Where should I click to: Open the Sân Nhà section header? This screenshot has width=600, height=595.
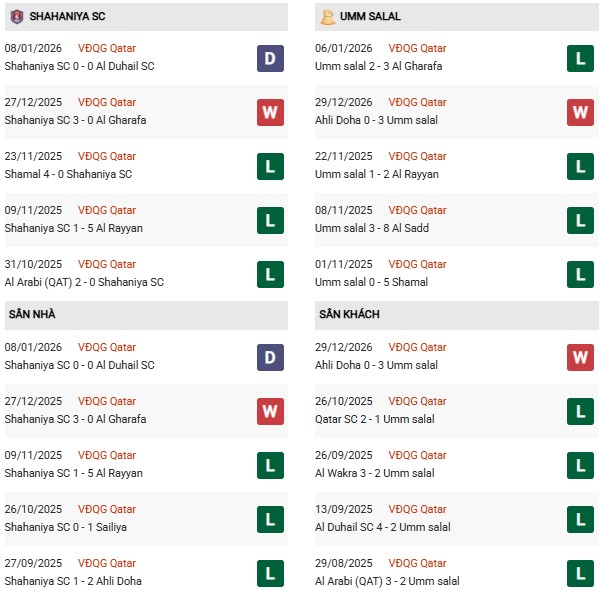point(30,314)
